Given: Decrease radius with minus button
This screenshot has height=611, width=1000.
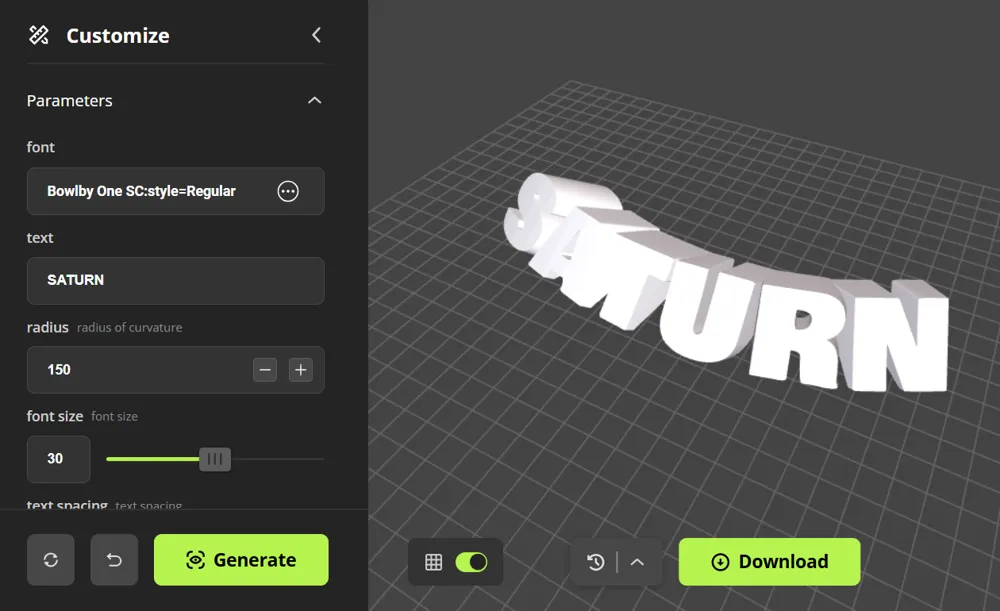Looking at the screenshot, I should [x=265, y=370].
